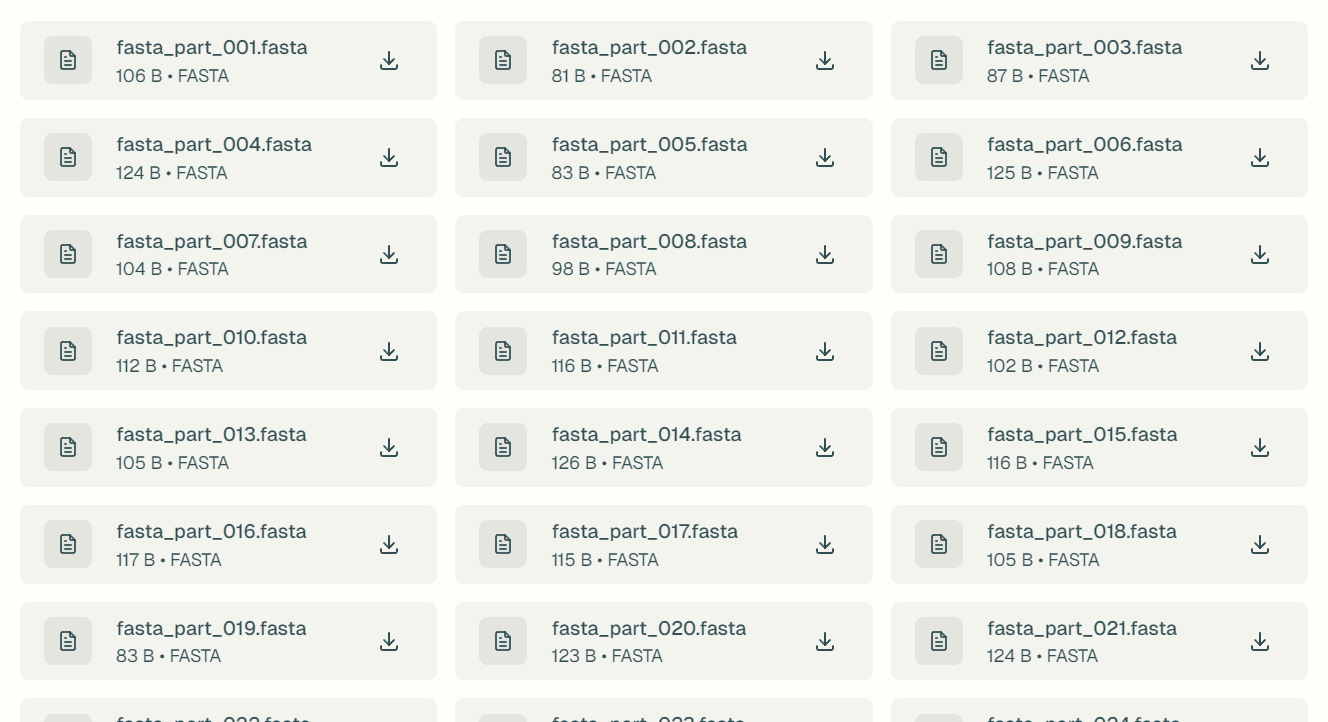Hit download icon next to fasta_part_011.fasta
The height and width of the screenshot is (722, 1328).
point(825,351)
